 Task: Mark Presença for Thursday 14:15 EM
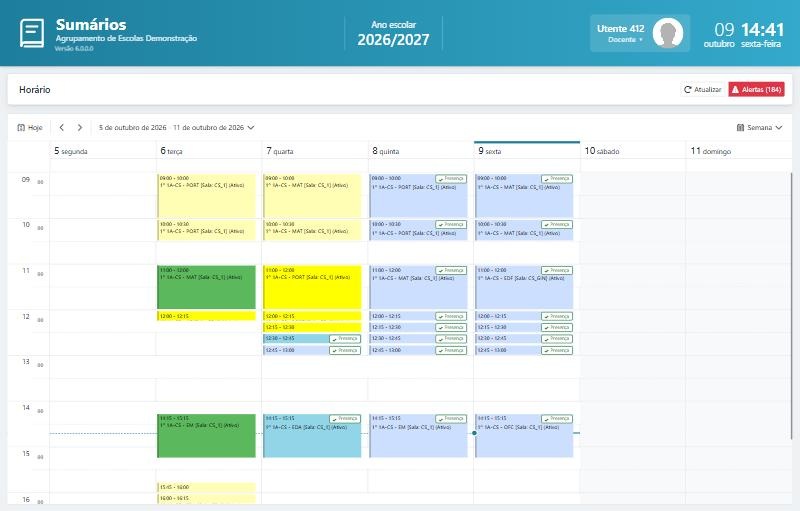pos(451,419)
